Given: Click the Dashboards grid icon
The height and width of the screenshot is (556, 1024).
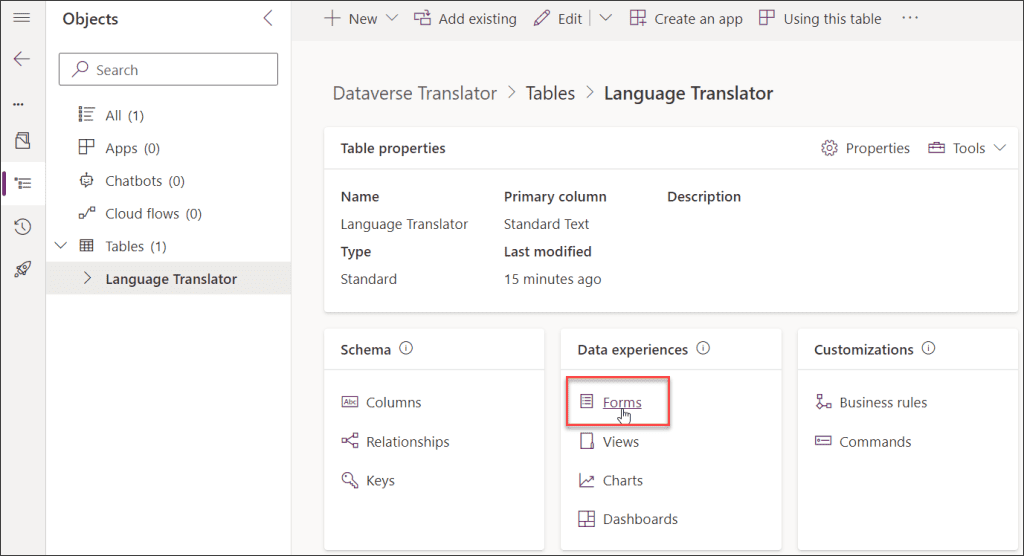Looking at the screenshot, I should tap(586, 519).
